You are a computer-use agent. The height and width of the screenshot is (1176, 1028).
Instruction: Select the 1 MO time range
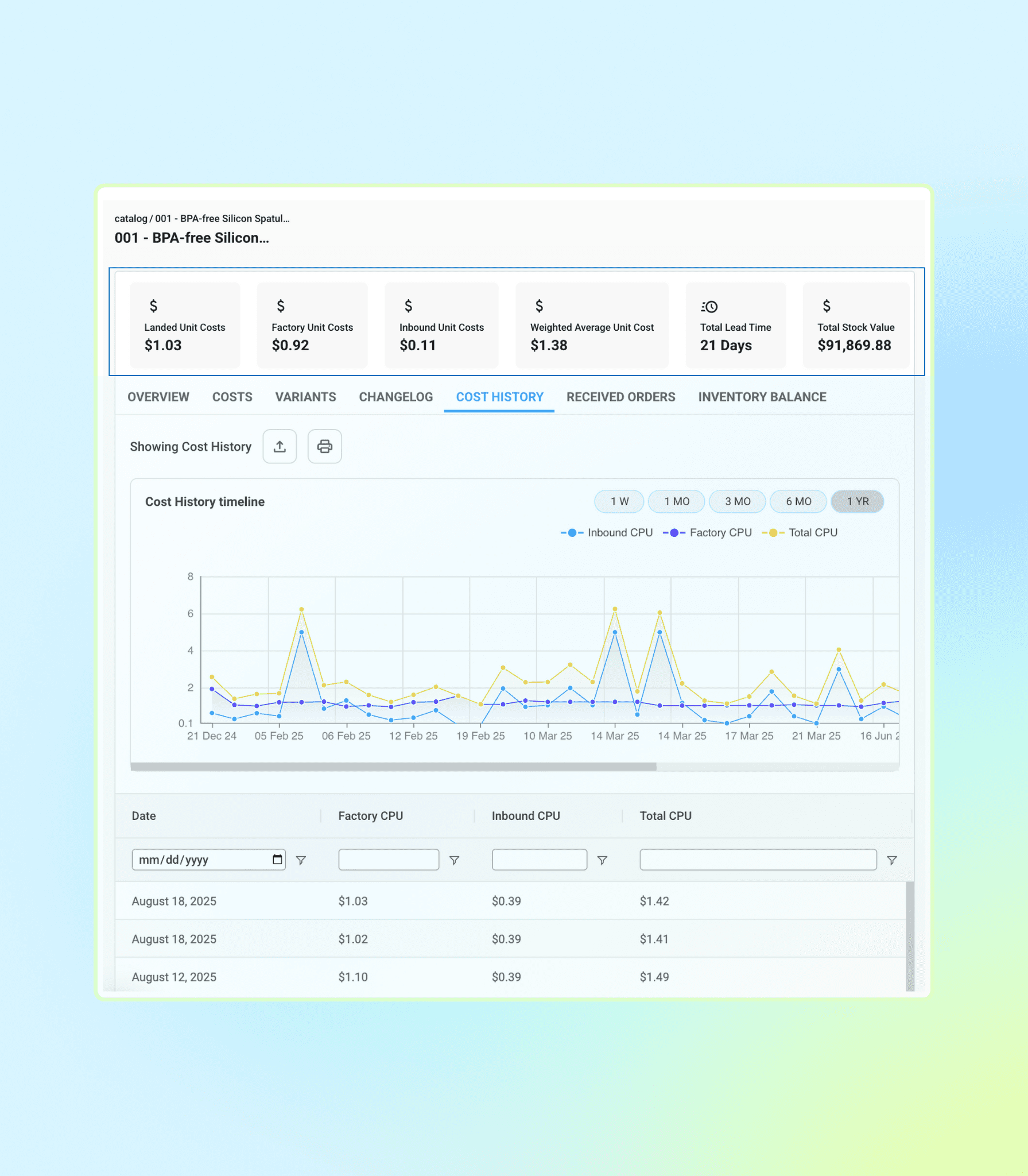pos(677,501)
